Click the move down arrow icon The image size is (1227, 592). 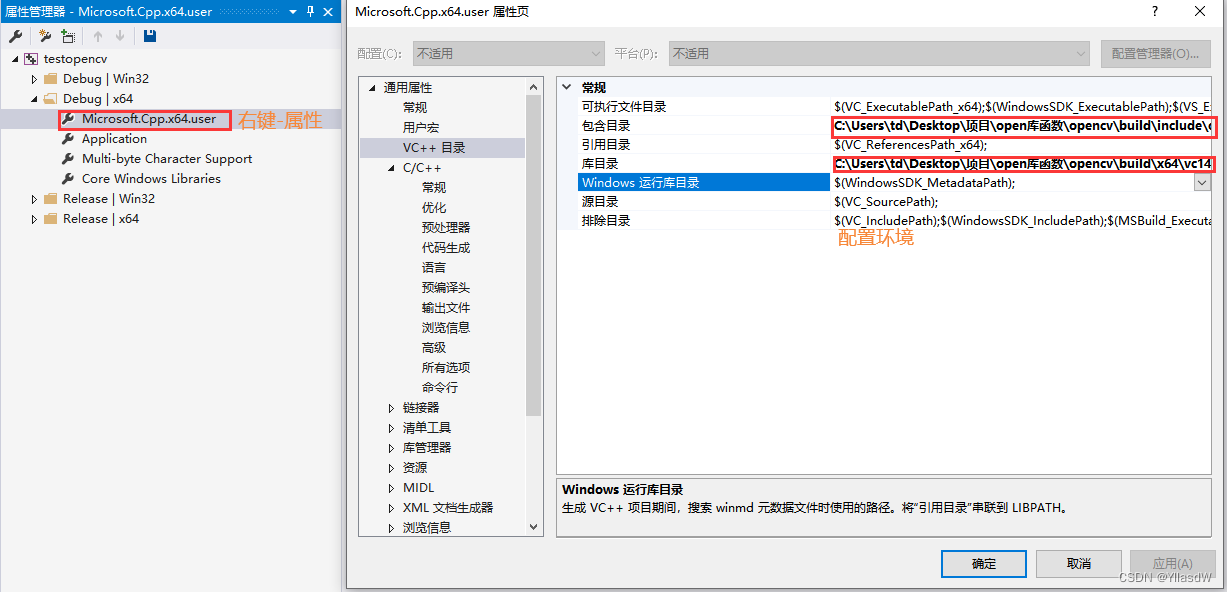(x=120, y=36)
